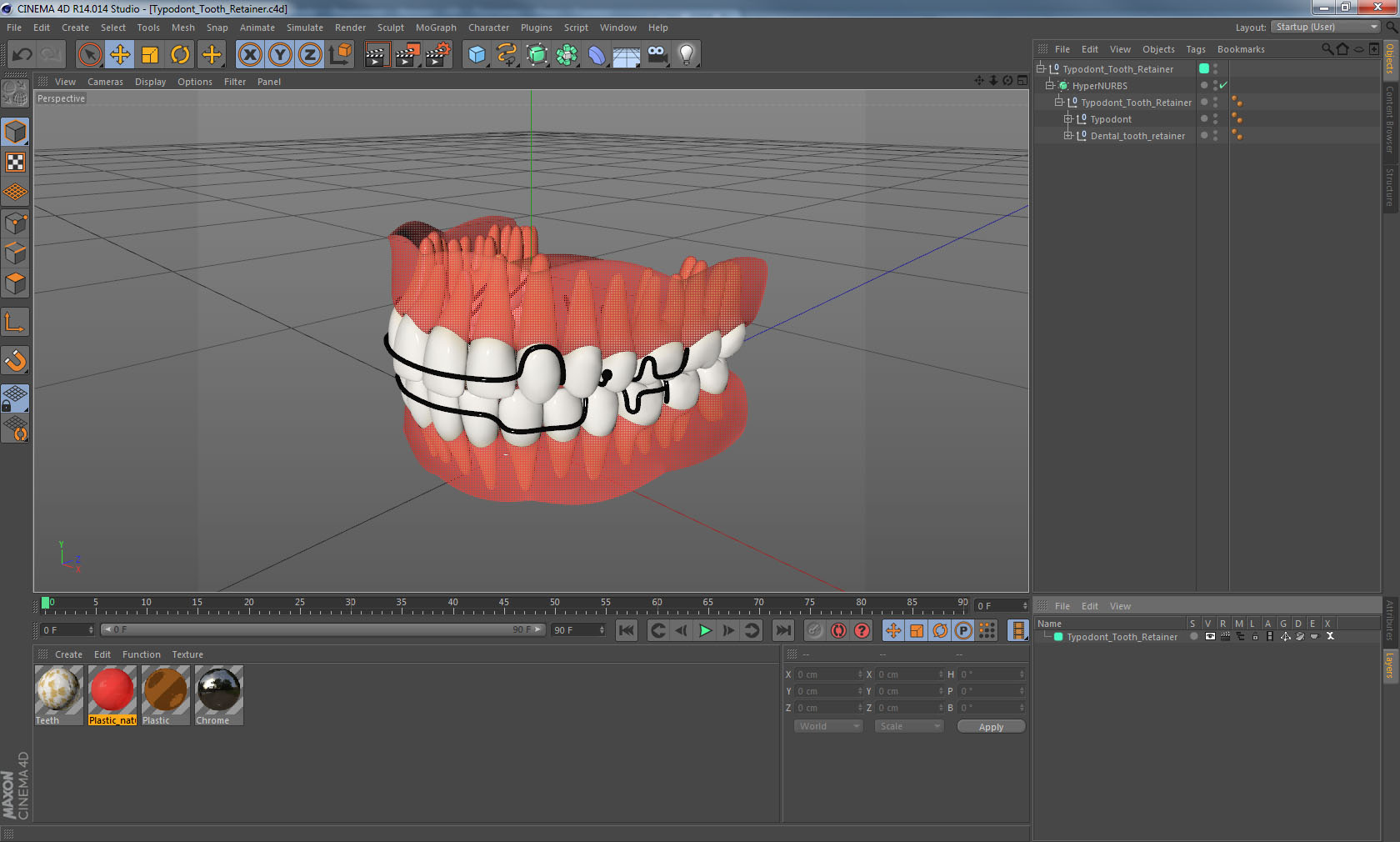Collapse the HyperNURBS tree node

point(1050,85)
